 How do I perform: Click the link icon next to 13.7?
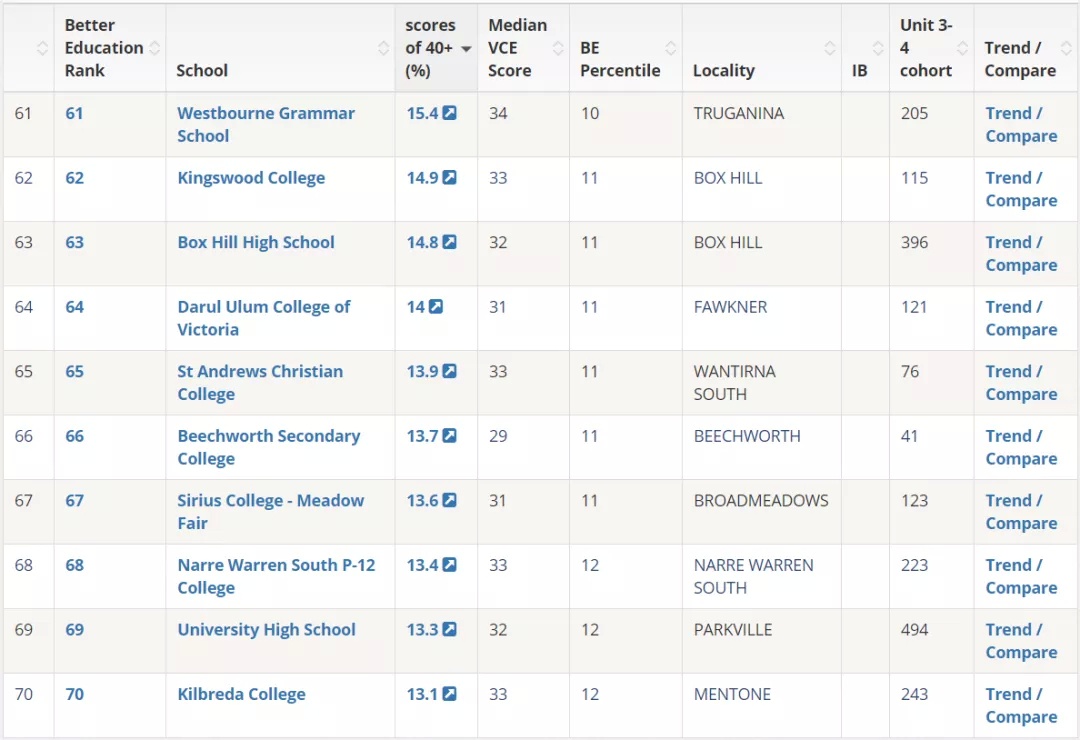tap(449, 435)
